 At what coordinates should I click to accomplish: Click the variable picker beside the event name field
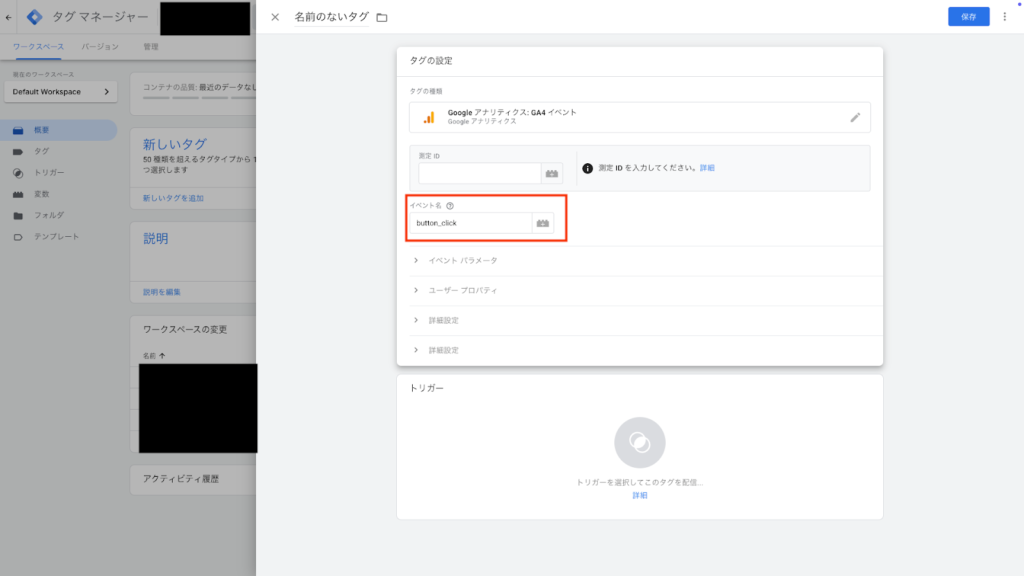(x=541, y=222)
